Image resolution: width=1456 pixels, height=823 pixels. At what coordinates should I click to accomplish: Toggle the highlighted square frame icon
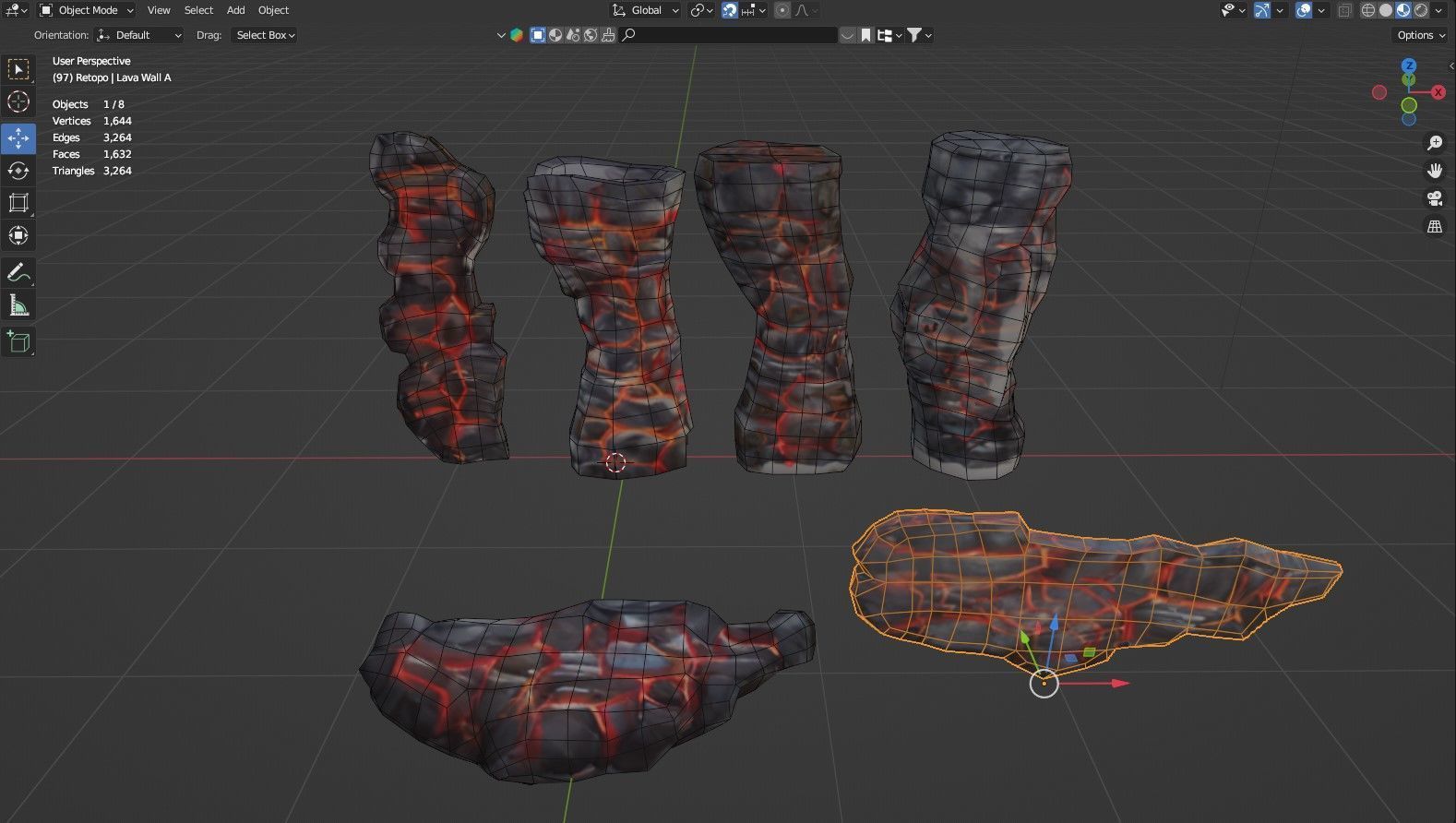pyautogui.click(x=538, y=35)
